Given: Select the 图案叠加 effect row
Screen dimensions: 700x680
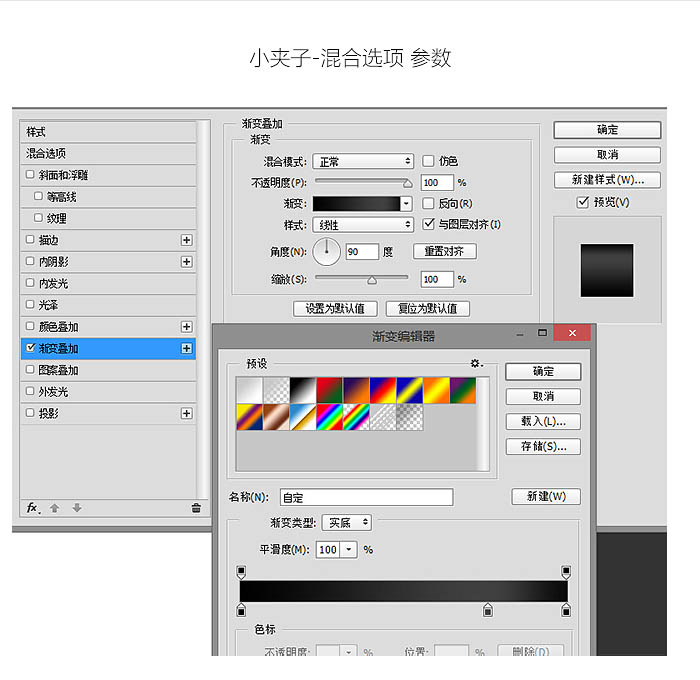Looking at the screenshot, I should coord(108,370).
